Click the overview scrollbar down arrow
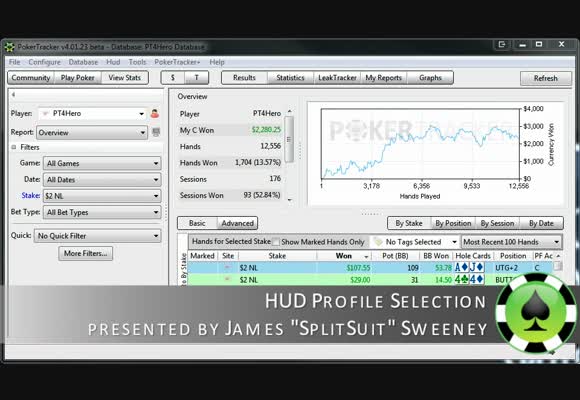 (290, 200)
